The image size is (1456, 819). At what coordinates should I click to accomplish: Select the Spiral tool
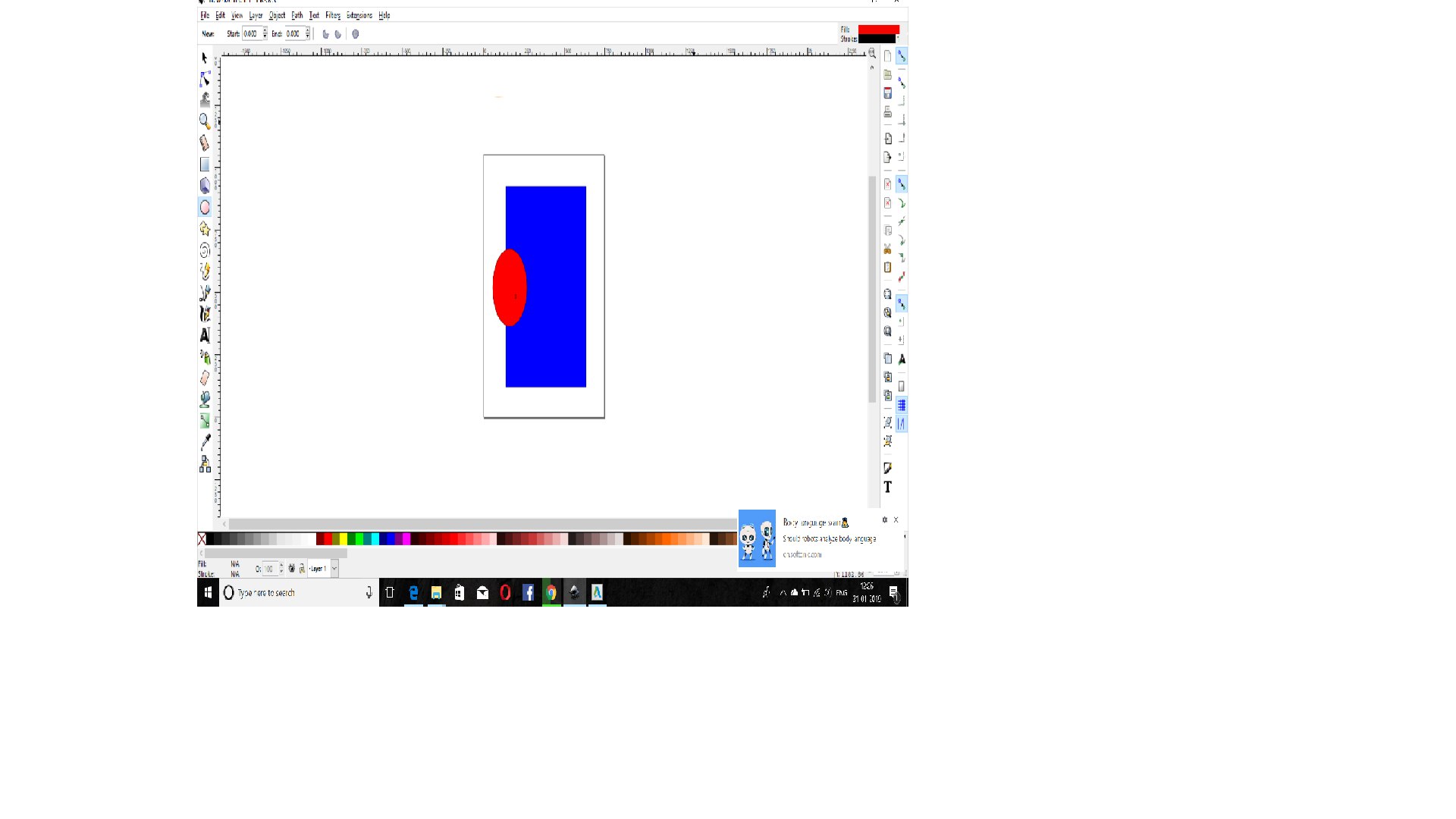click(x=205, y=249)
